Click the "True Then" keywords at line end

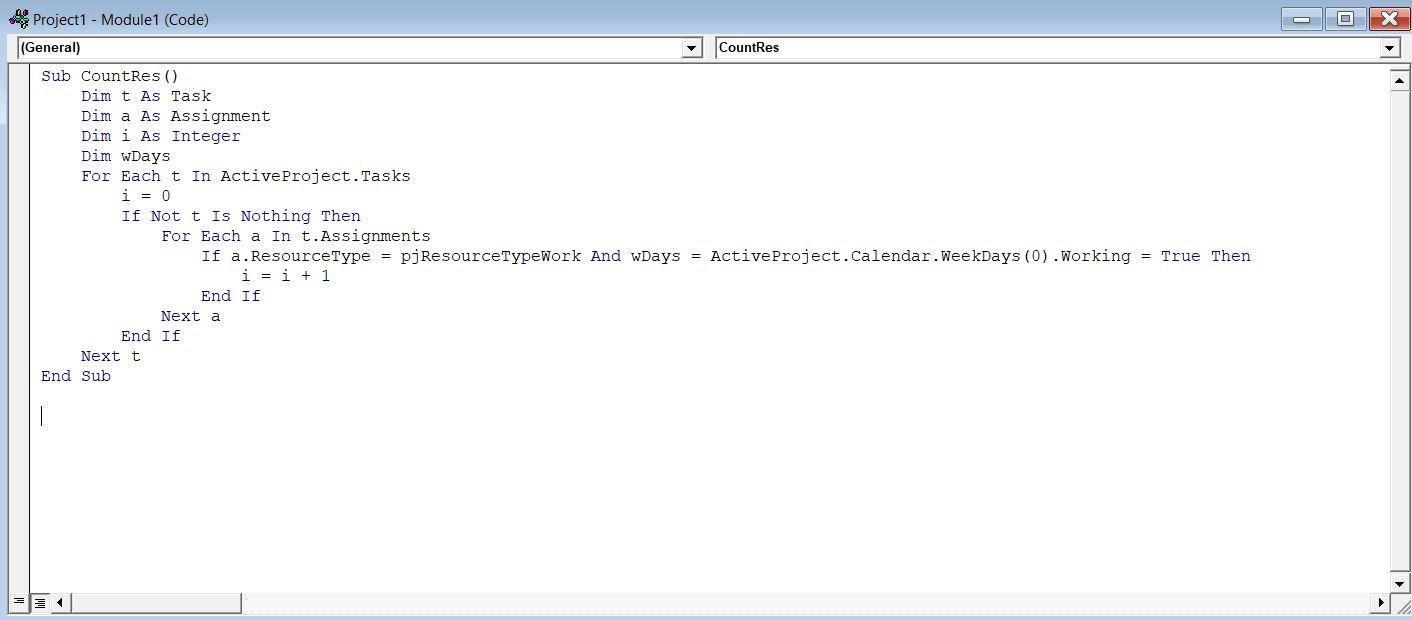1206,256
